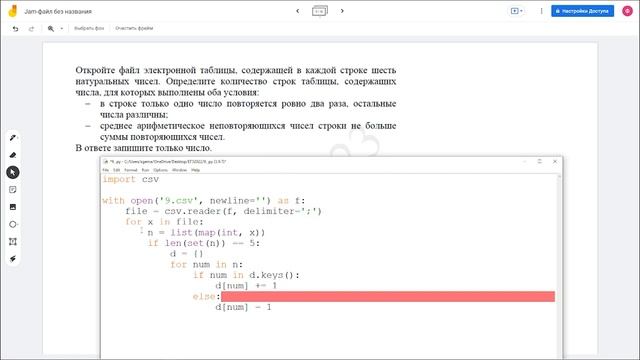Click the 'import csv' code line
Viewport: 640px width, 360px height.
[131, 179]
